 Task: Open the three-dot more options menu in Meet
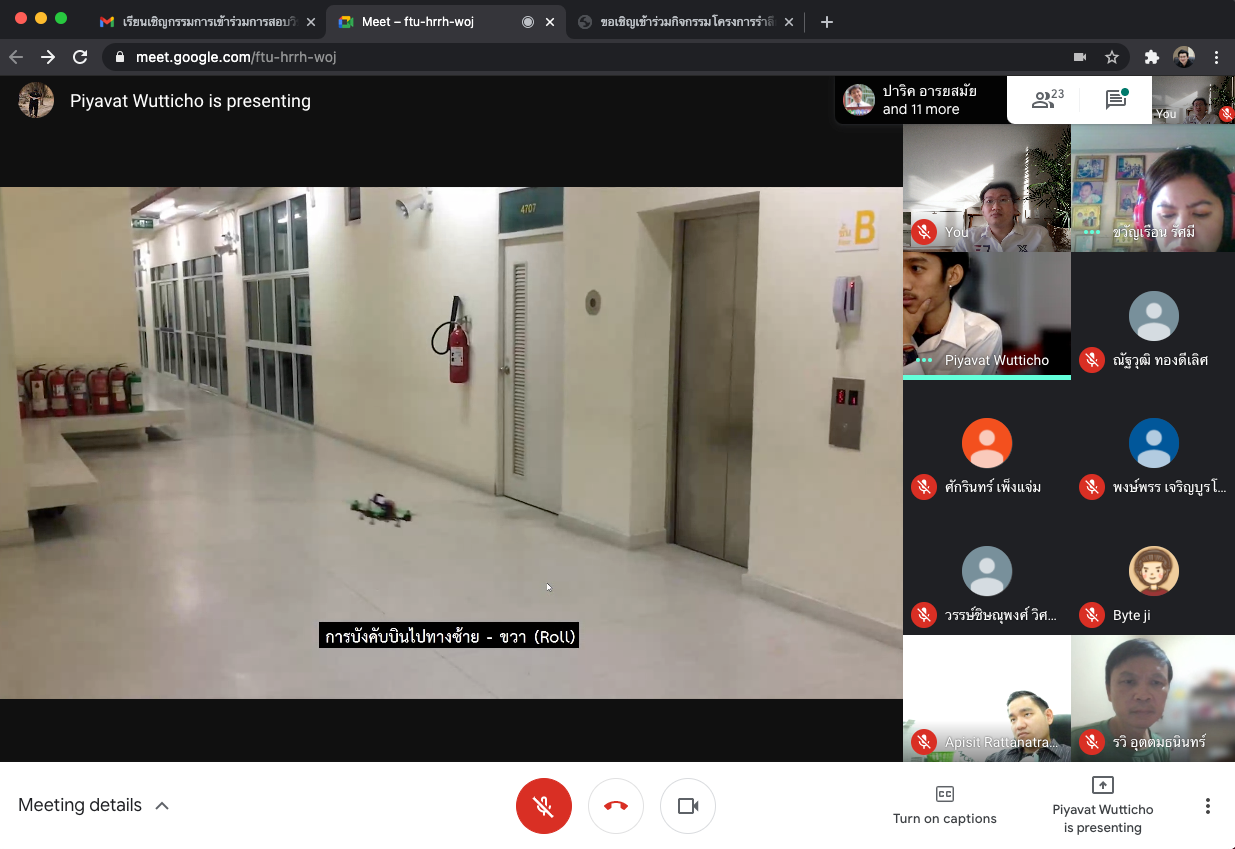[1207, 806]
